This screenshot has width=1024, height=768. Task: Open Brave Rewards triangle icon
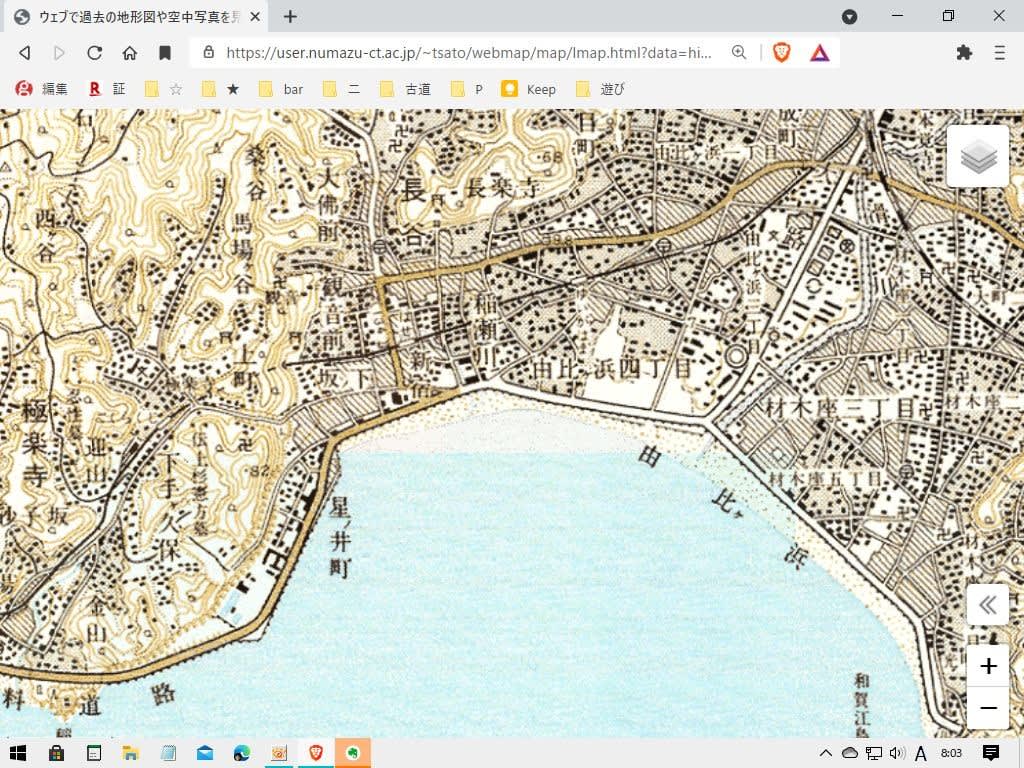coord(820,52)
